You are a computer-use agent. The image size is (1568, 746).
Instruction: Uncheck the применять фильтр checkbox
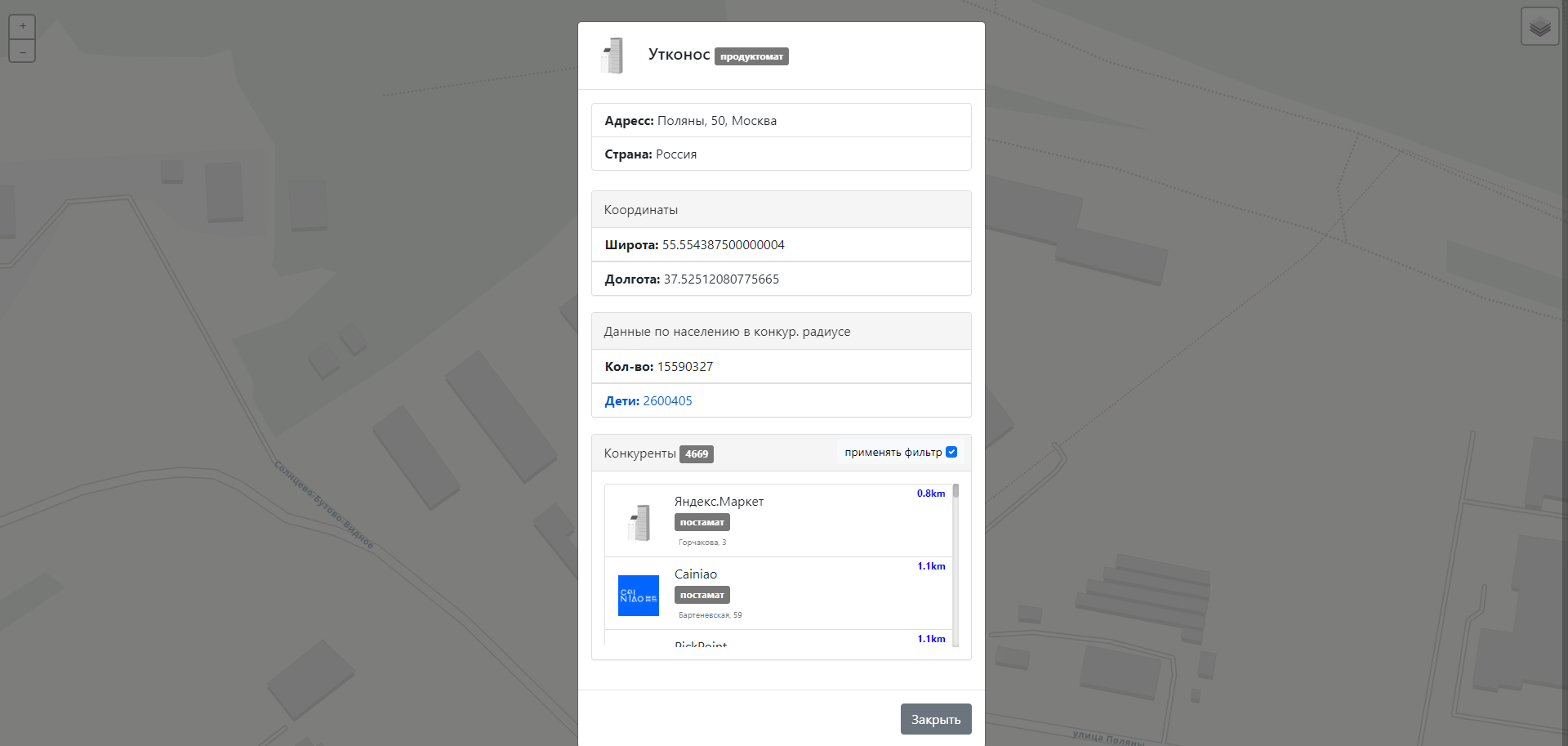[x=951, y=452]
